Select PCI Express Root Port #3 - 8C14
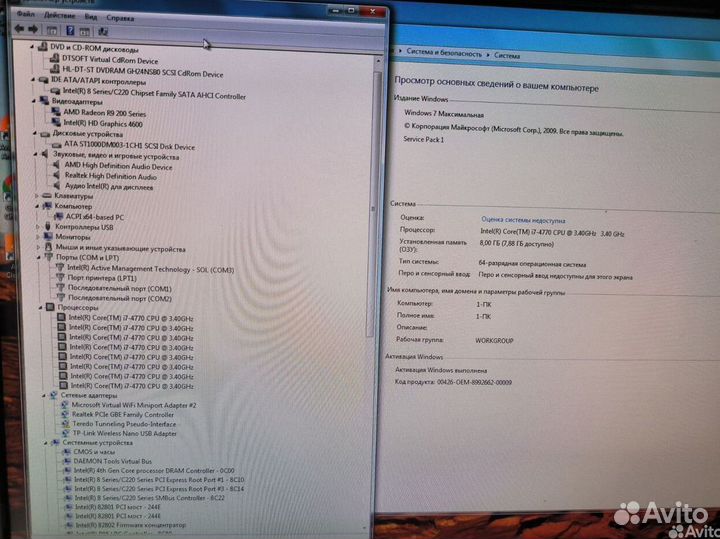The height and width of the screenshot is (539, 720). point(159,489)
